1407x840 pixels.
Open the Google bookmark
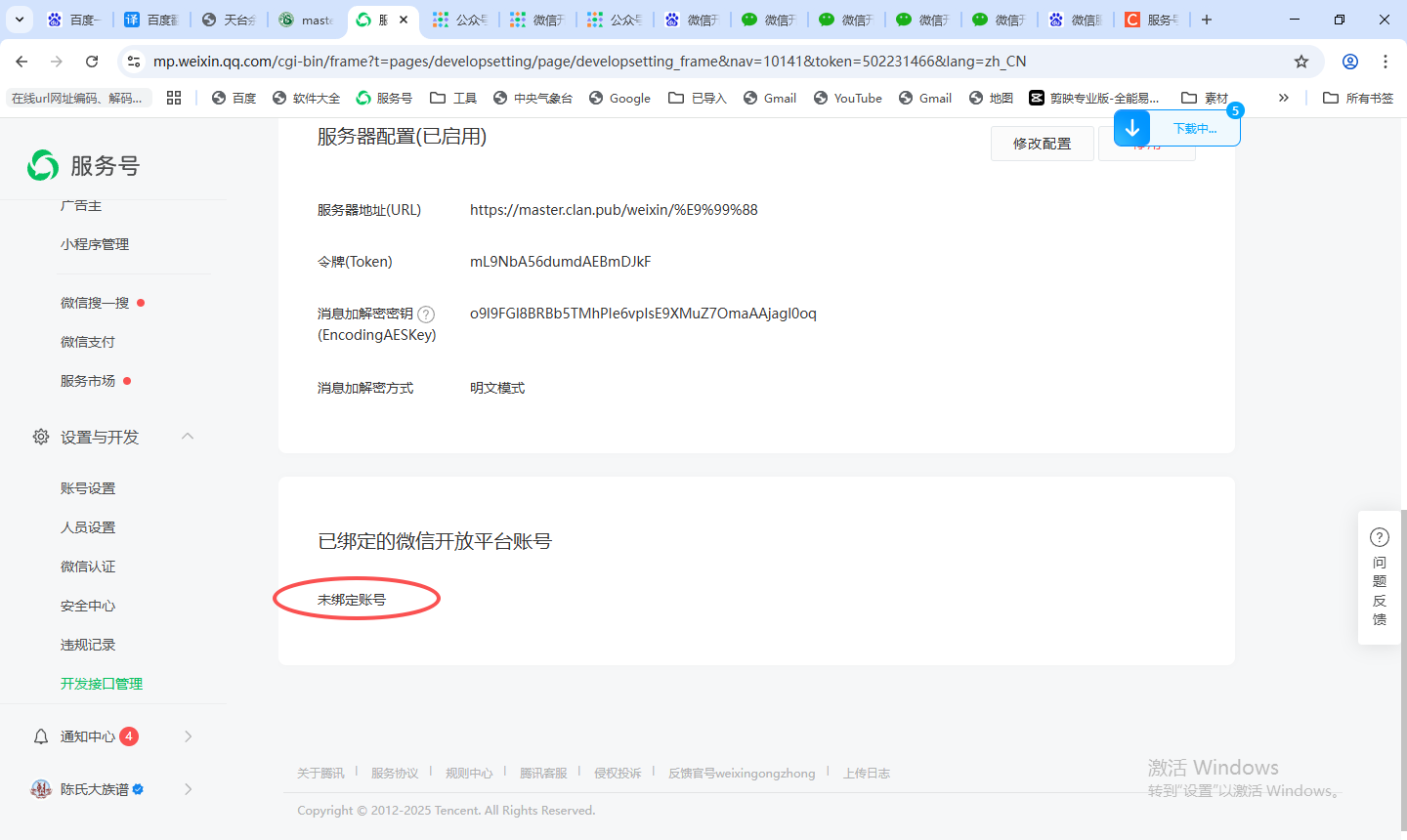[619, 98]
